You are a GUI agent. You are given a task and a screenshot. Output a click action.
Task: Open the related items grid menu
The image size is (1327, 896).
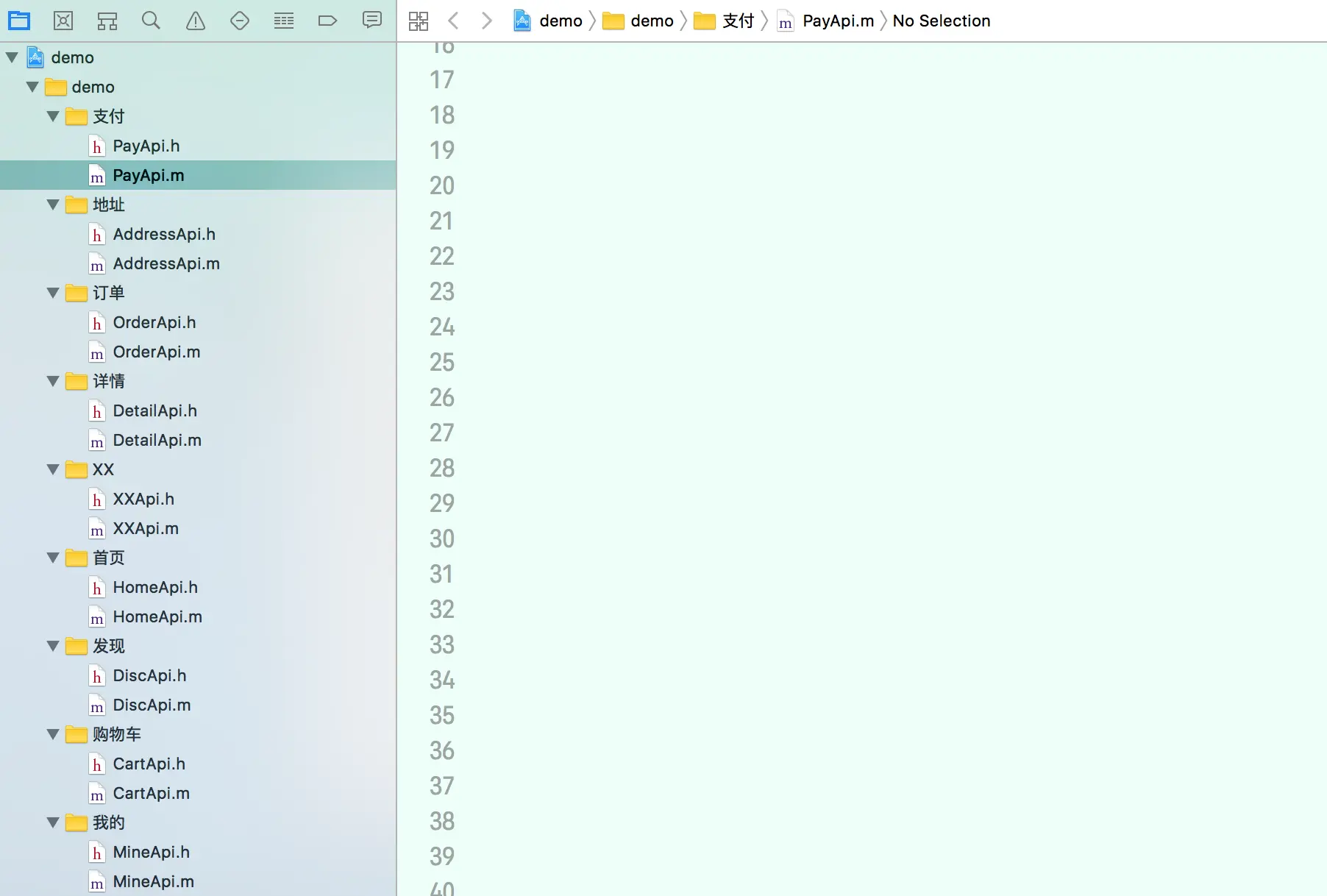(419, 21)
